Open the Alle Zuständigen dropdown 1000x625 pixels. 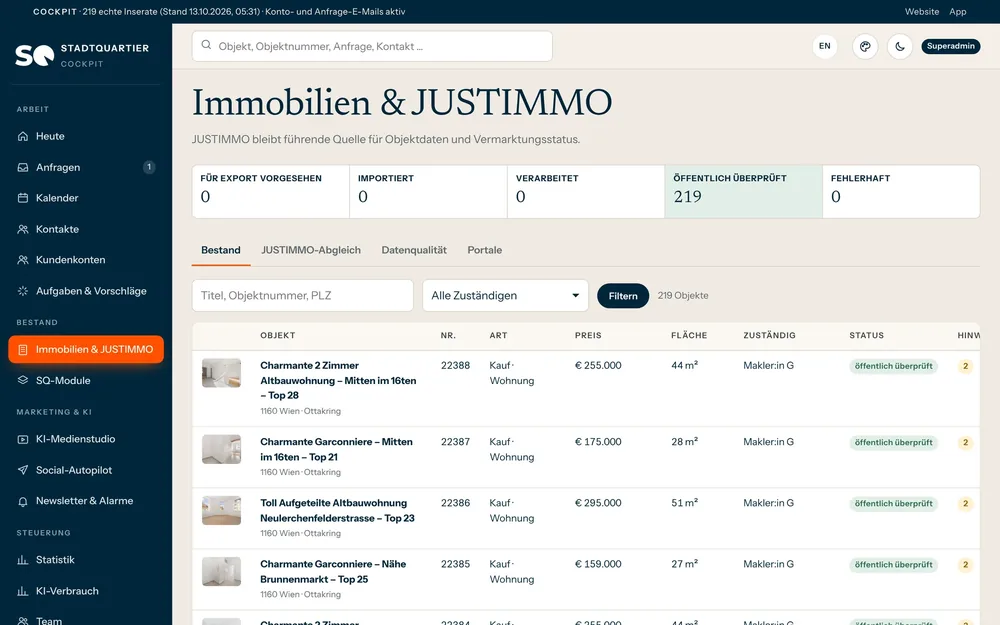[x=505, y=295]
